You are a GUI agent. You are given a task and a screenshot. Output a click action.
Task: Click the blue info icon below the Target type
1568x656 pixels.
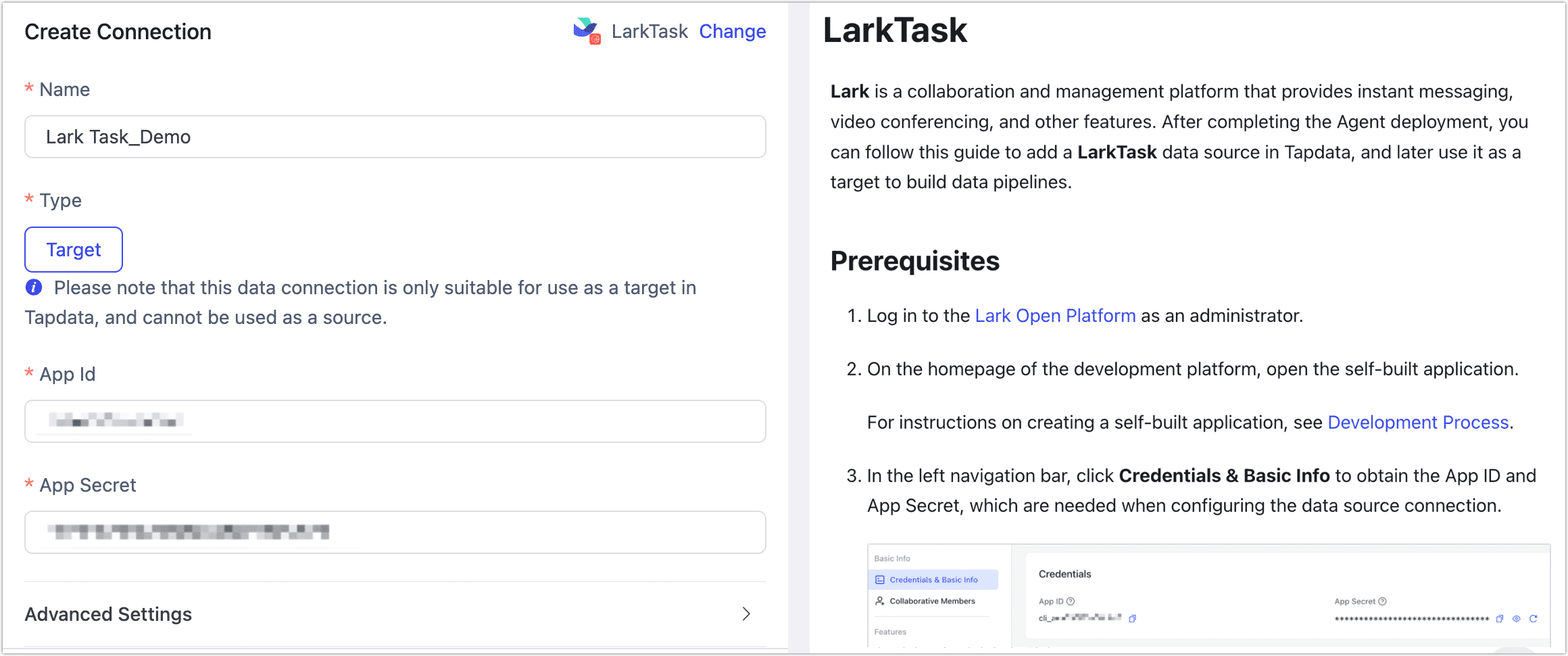click(x=33, y=287)
